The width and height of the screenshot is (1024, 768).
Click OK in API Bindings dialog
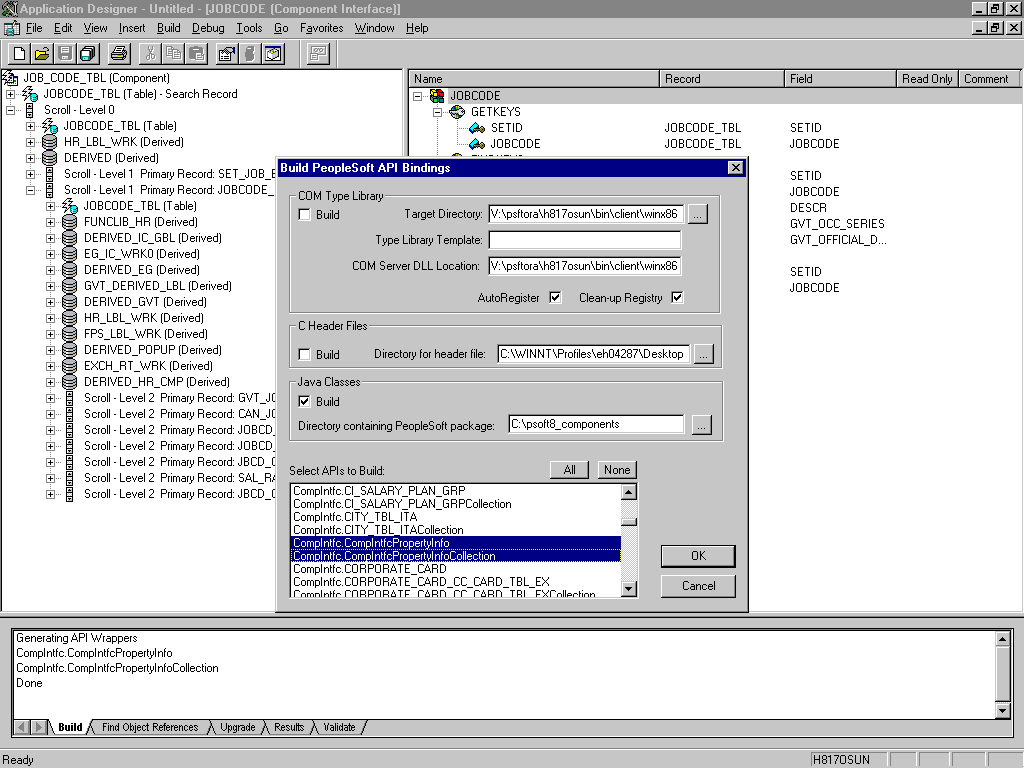click(698, 556)
